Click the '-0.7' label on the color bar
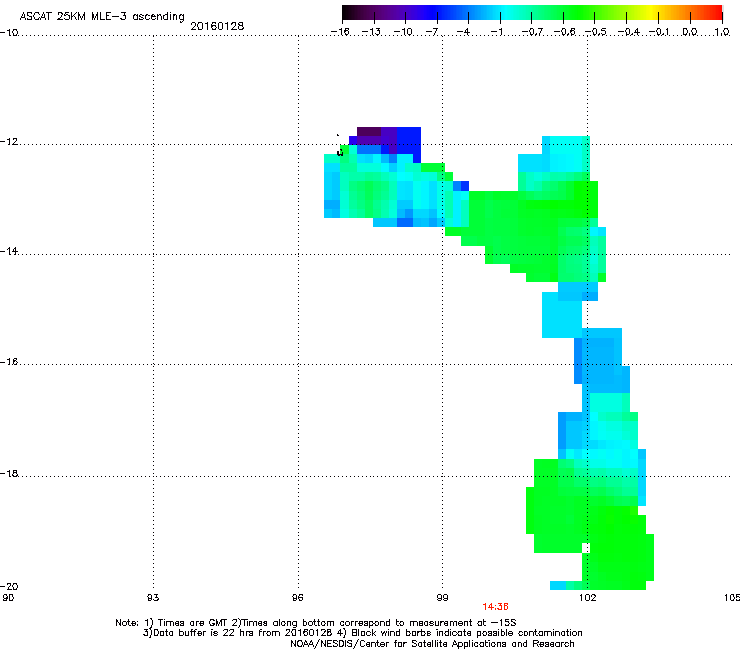Image resolution: width=740 pixels, height=650 pixels. (532, 32)
